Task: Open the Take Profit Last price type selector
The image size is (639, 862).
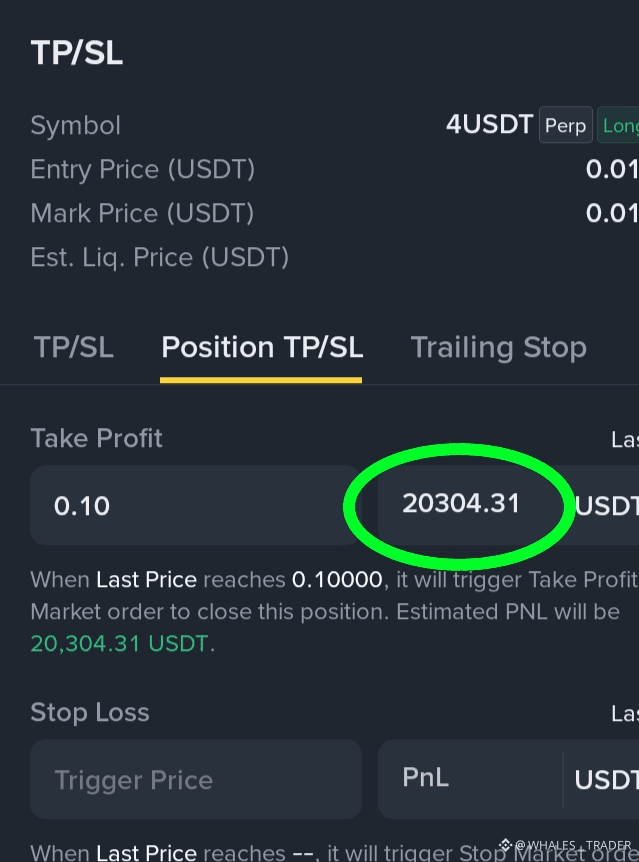Action: tap(625, 439)
